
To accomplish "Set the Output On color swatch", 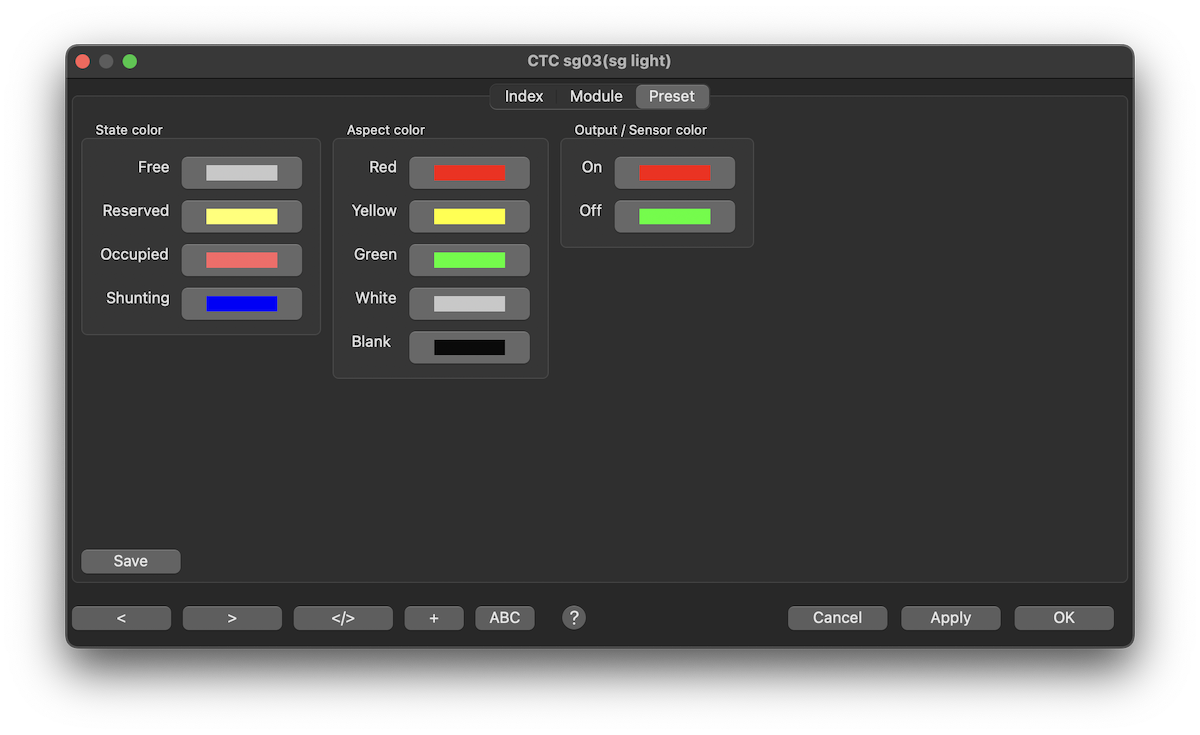I will (675, 173).
